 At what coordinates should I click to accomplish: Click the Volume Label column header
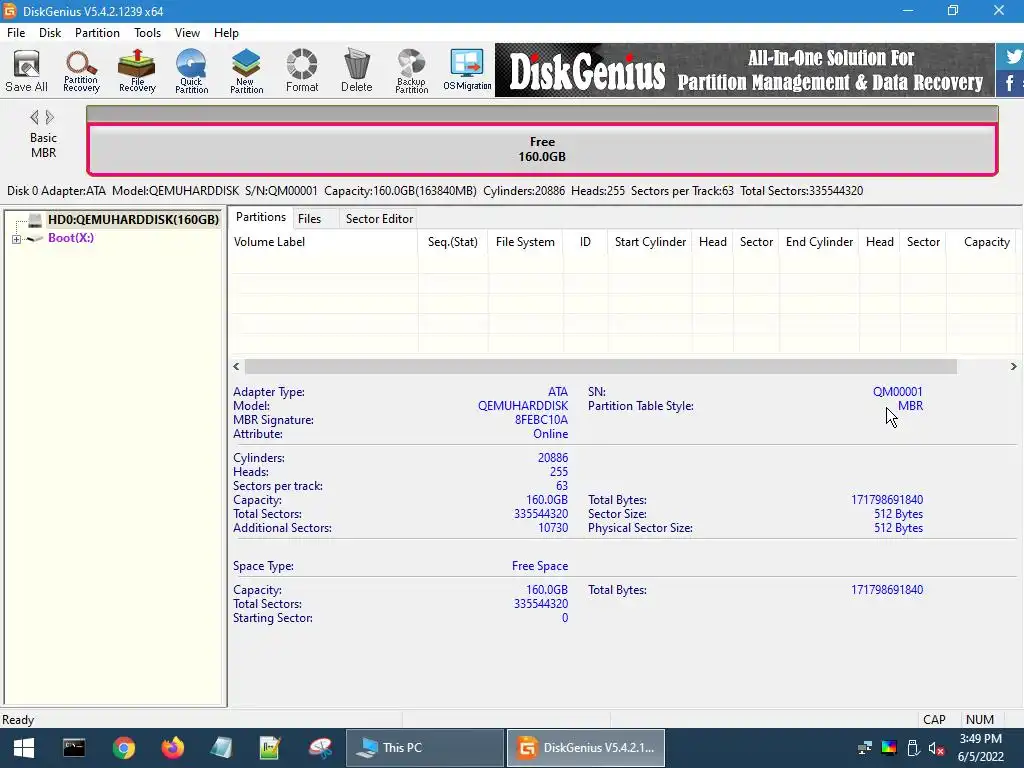323,242
